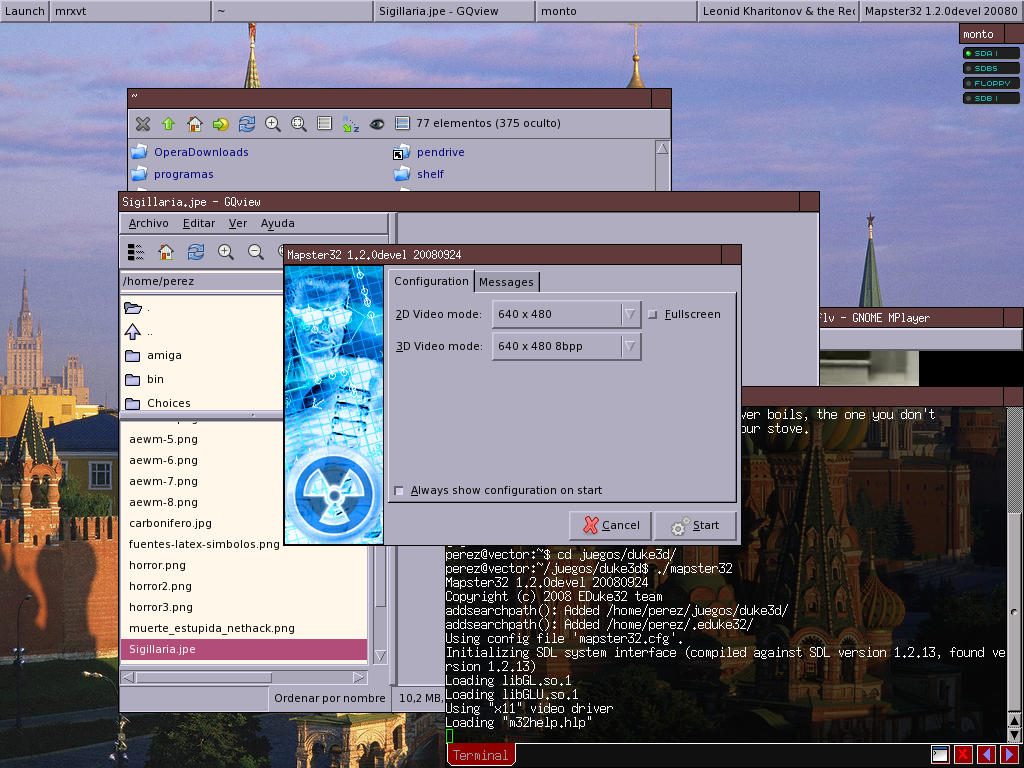This screenshot has width=1024, height=768.
Task: Click zoom-to-fit icon in file manager toolbar
Action: click(x=299, y=123)
